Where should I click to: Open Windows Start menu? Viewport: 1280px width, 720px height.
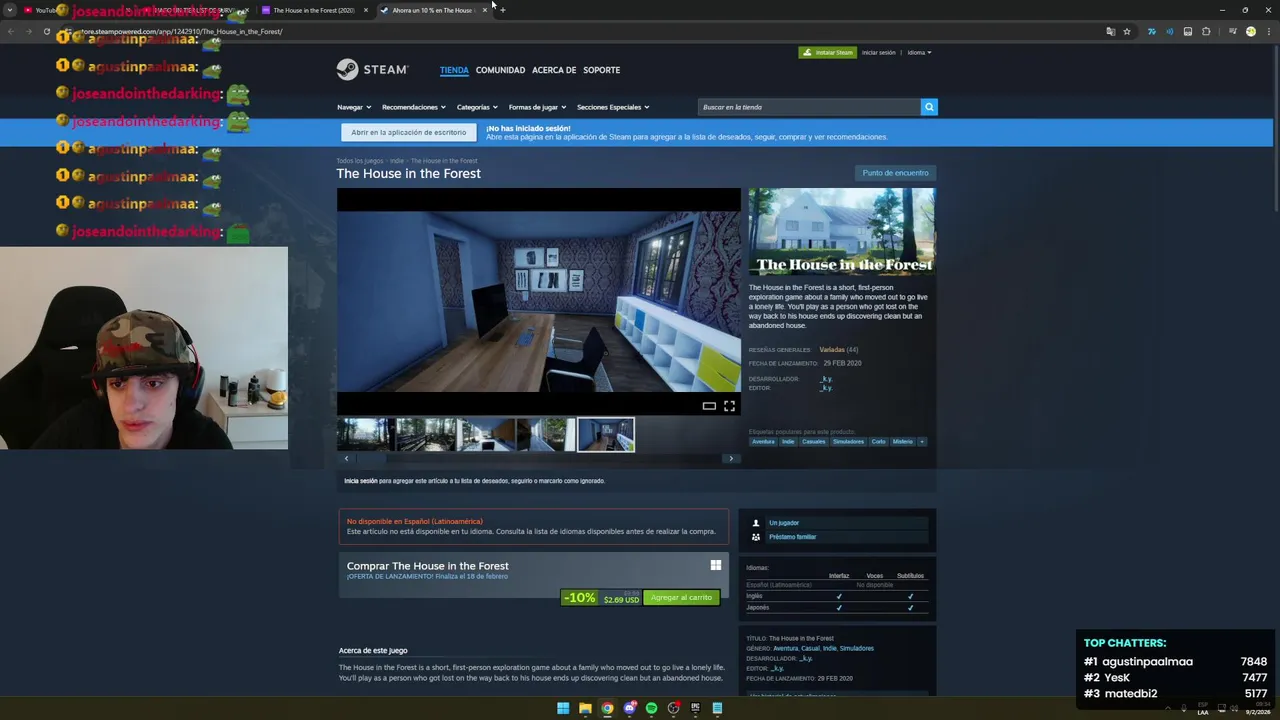click(563, 708)
